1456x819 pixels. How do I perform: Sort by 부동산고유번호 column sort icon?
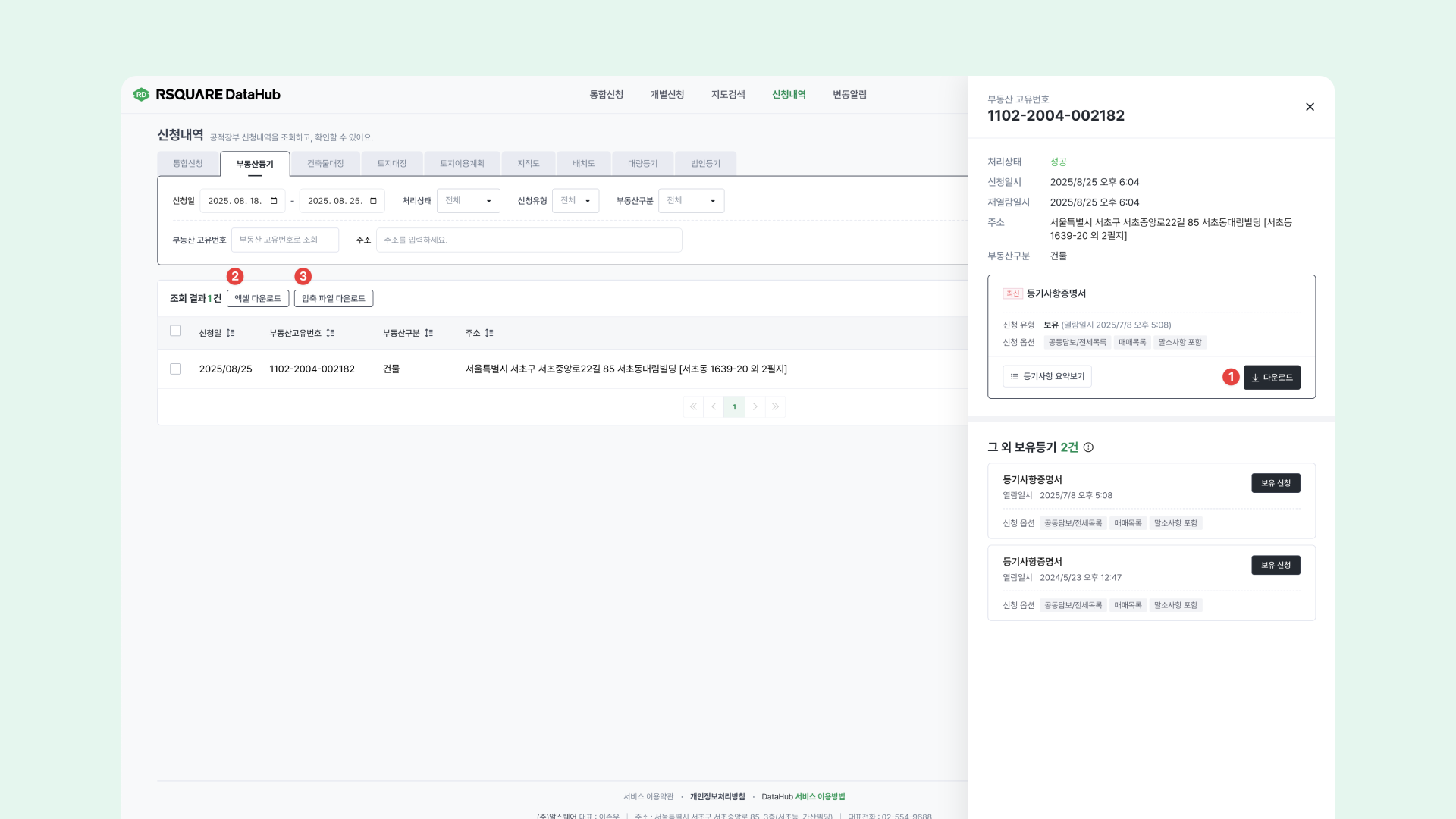(331, 333)
